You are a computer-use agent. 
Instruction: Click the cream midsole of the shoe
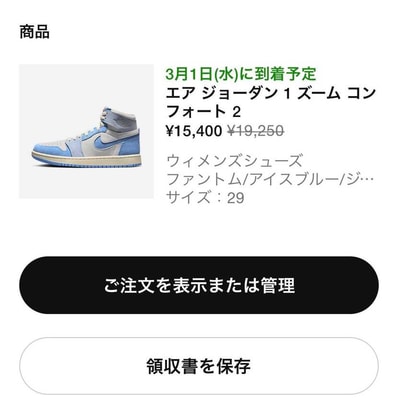coord(86,160)
